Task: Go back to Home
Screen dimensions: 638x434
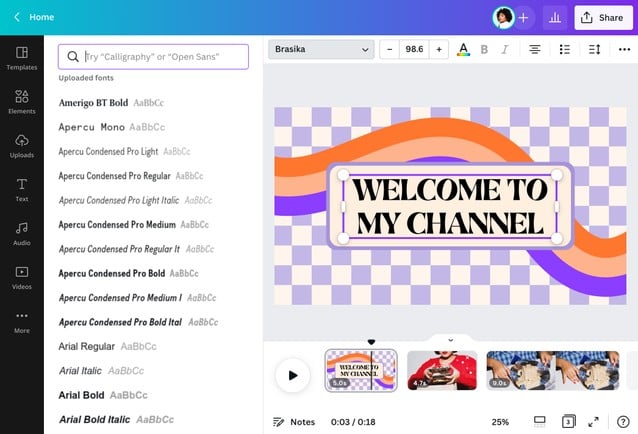Action: tap(33, 17)
